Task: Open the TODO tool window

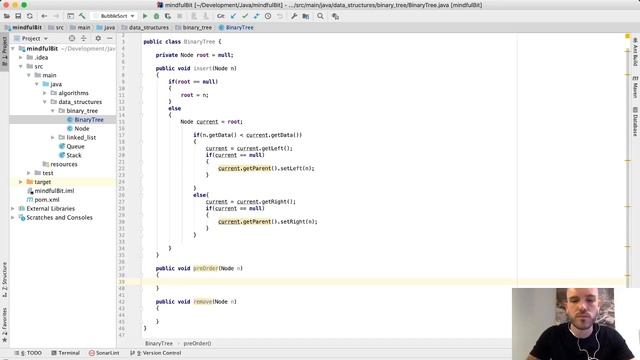Action: coord(28,353)
